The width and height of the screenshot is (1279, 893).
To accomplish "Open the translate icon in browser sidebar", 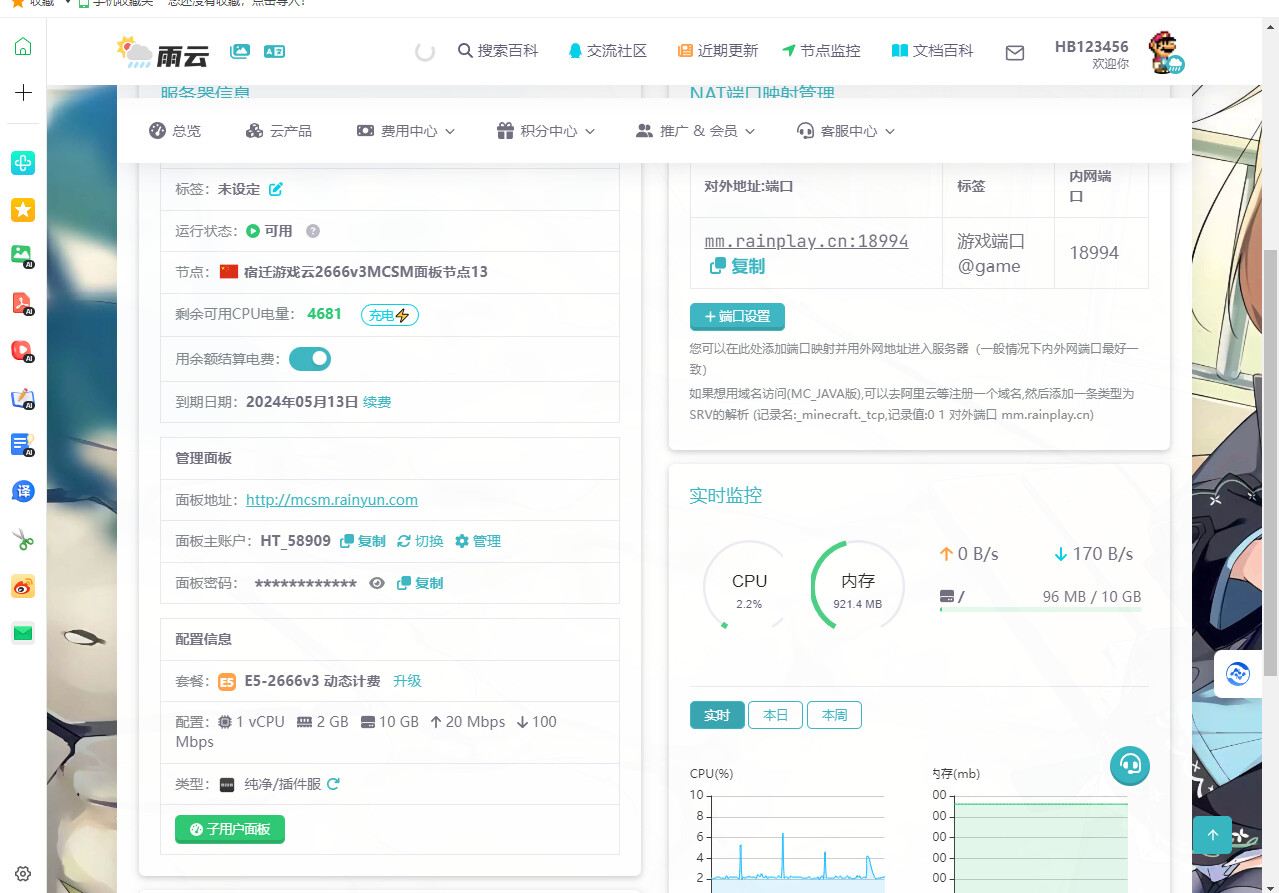I will [23, 491].
